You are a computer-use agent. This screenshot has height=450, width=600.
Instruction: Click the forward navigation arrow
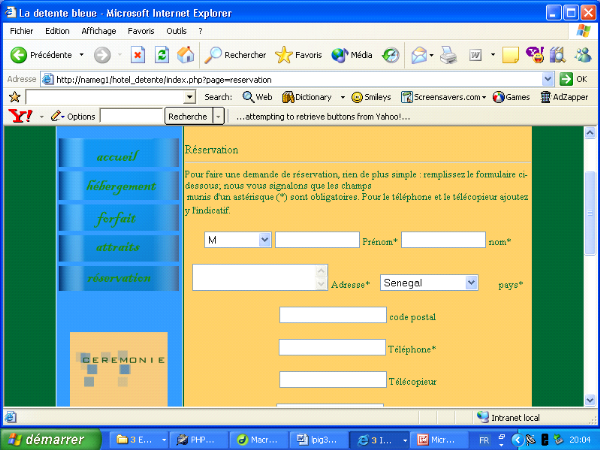[x=102, y=55]
